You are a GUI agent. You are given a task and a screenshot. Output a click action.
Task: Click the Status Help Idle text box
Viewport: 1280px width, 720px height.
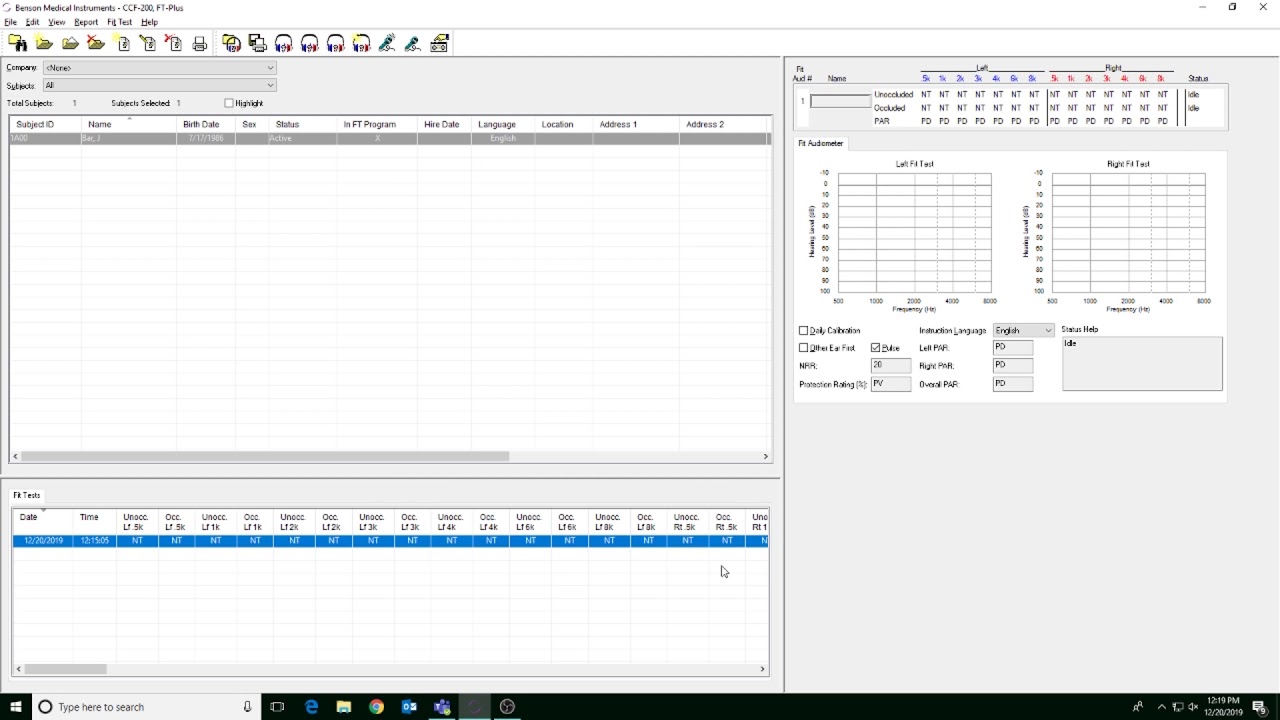[x=1142, y=364]
